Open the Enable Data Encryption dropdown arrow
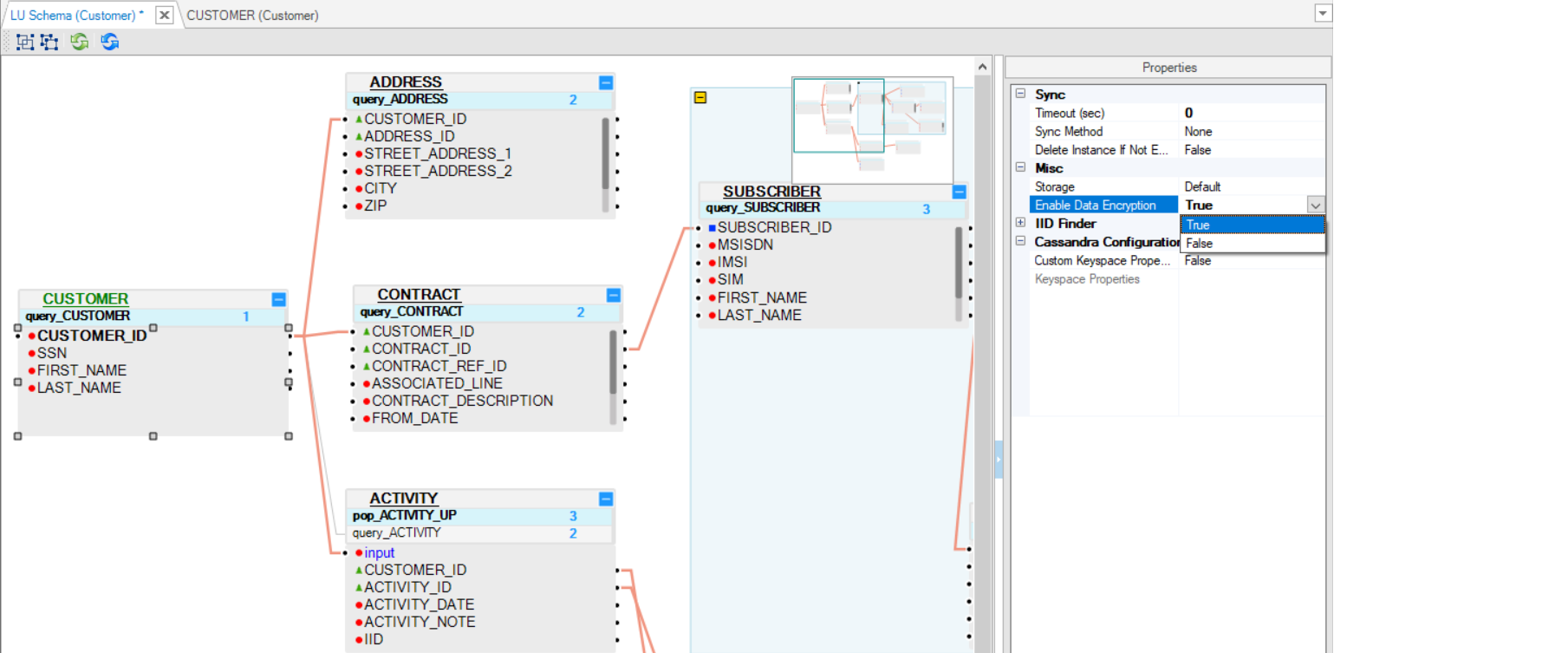Image resolution: width=1568 pixels, height=653 pixels. tap(1315, 206)
